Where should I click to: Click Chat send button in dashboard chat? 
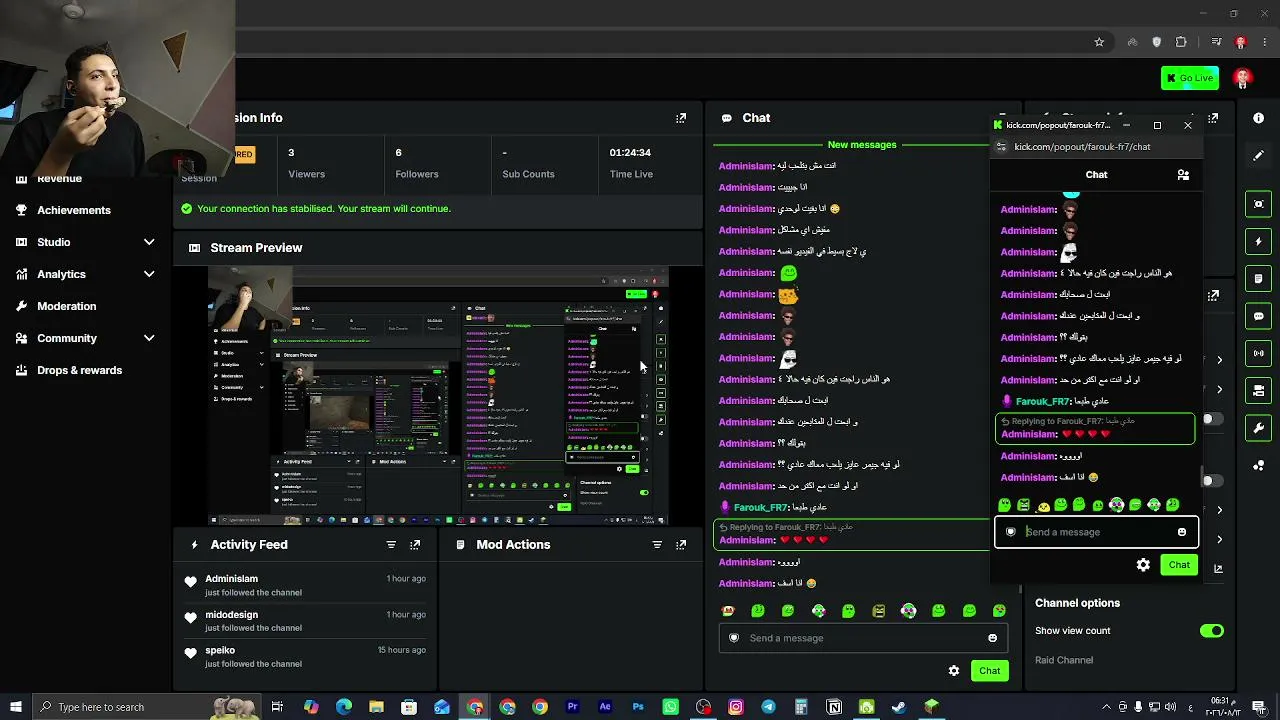point(989,671)
